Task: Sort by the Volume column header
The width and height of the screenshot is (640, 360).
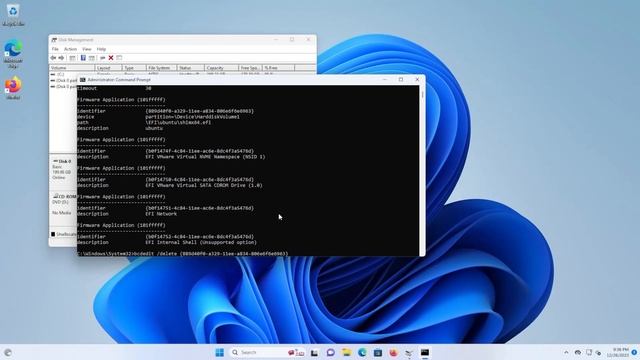Action: (72, 68)
